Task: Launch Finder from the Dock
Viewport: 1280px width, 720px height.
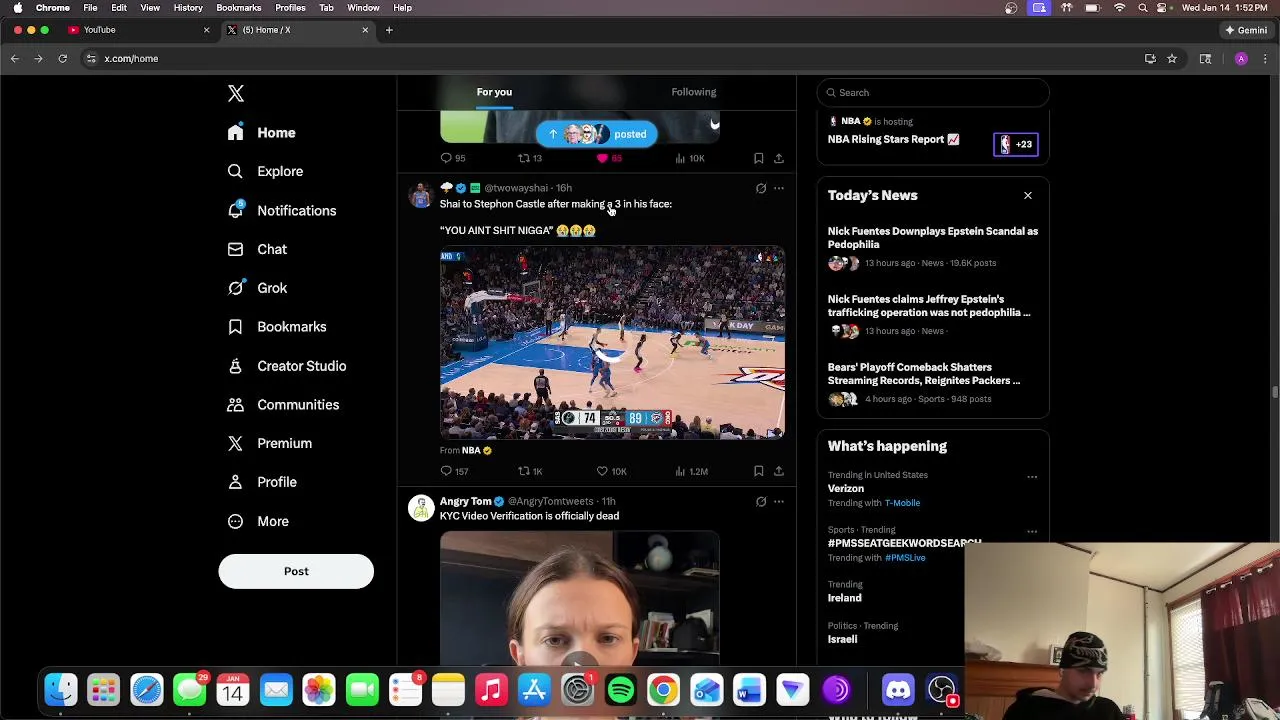Action: [x=60, y=690]
